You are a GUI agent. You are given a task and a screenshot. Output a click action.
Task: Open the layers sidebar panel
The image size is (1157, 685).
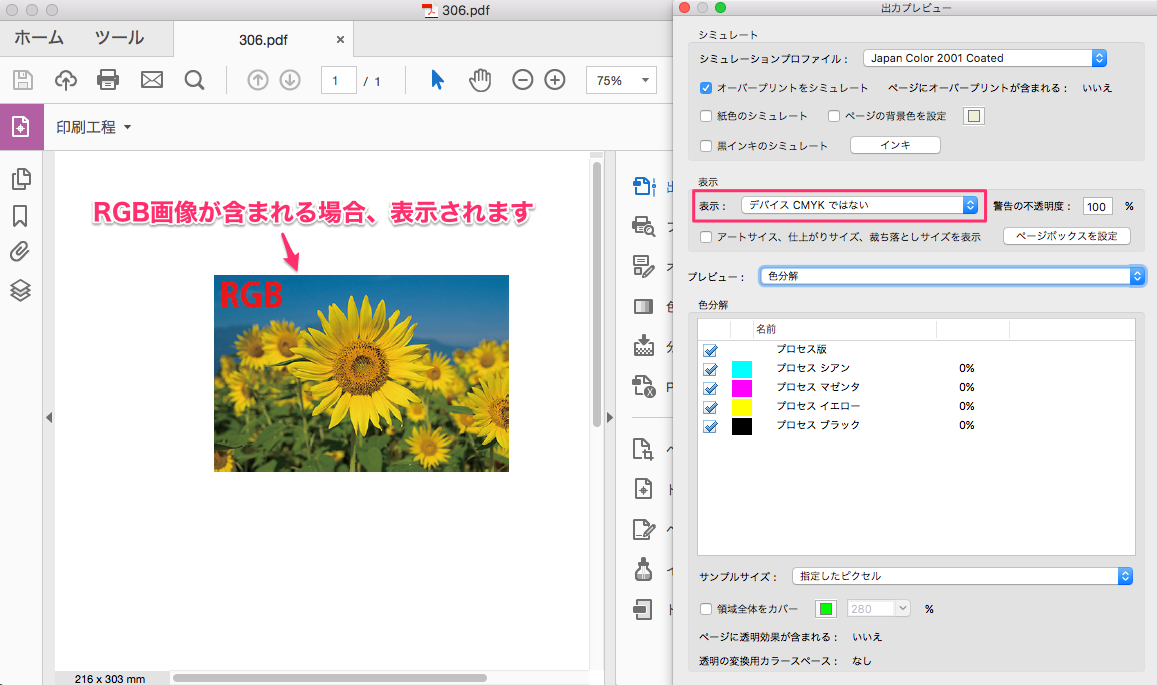coord(21,290)
